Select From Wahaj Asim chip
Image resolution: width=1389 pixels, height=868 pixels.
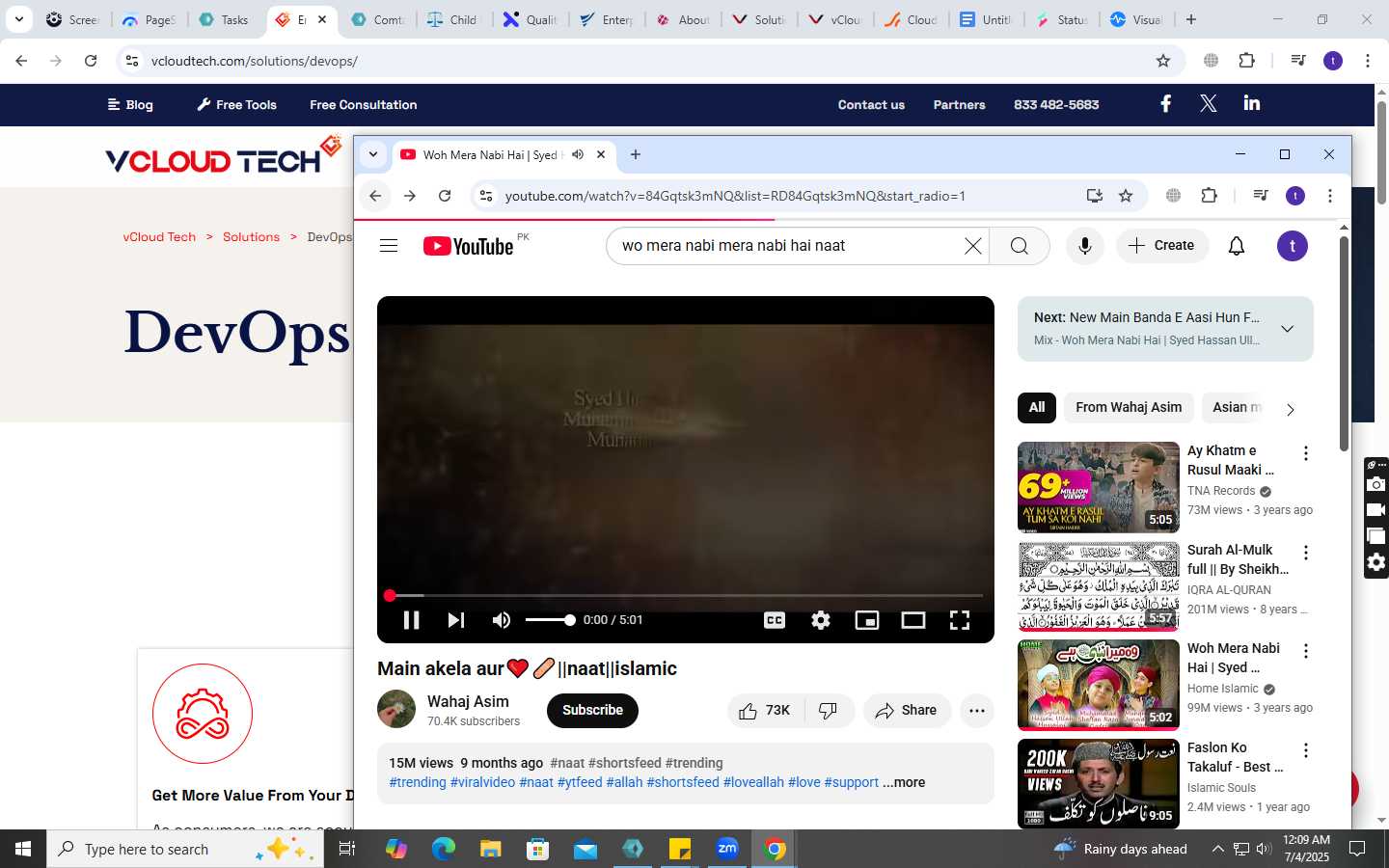tap(1129, 408)
